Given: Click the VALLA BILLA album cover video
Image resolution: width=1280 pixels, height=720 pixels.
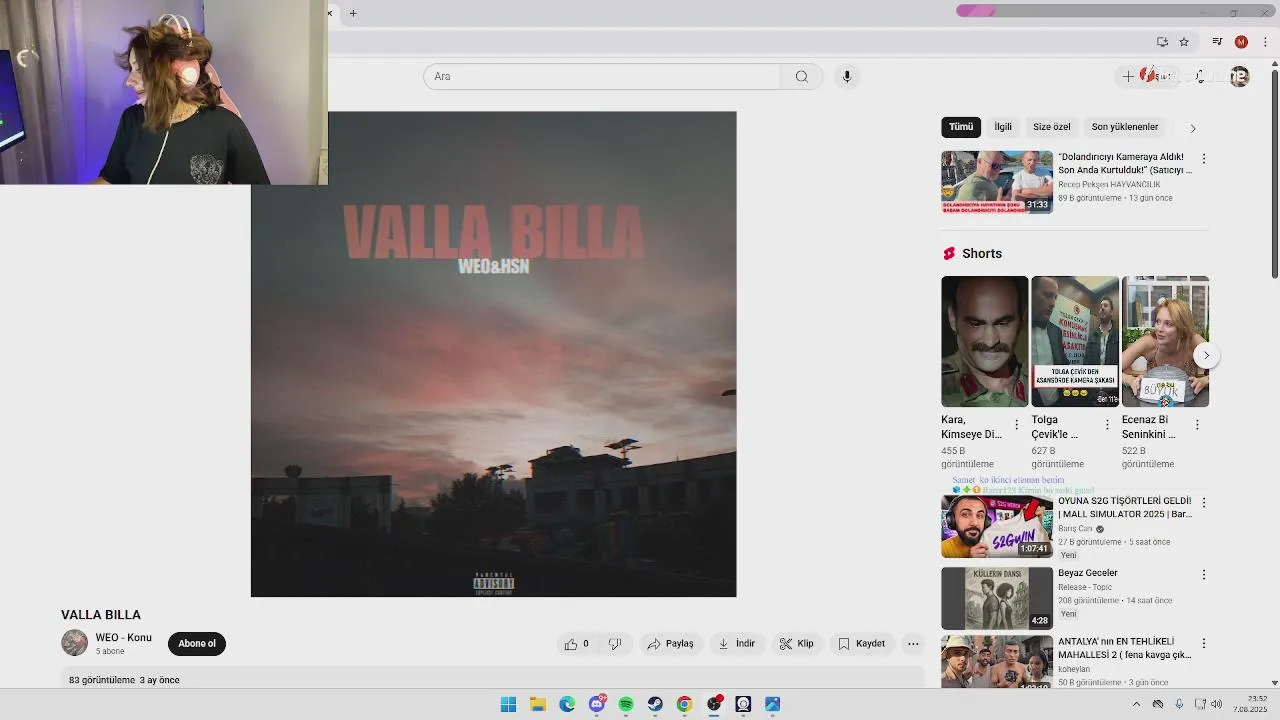Looking at the screenshot, I should tap(493, 354).
